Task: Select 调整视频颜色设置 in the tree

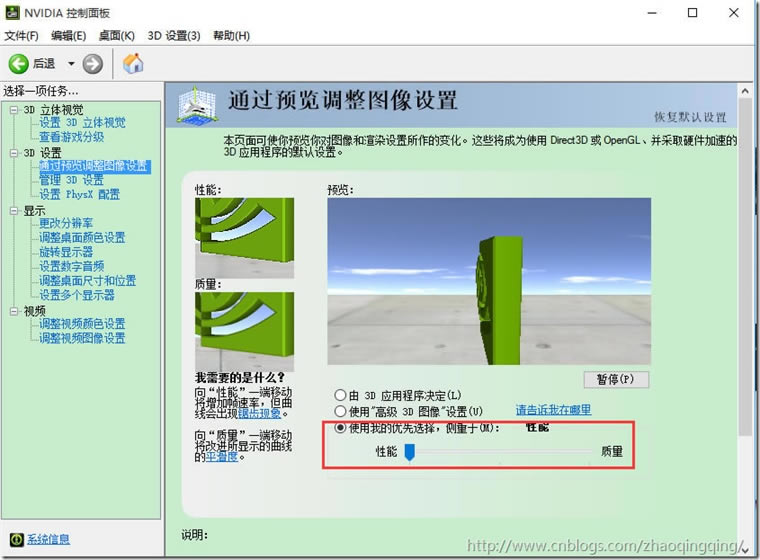Action: 82,324
